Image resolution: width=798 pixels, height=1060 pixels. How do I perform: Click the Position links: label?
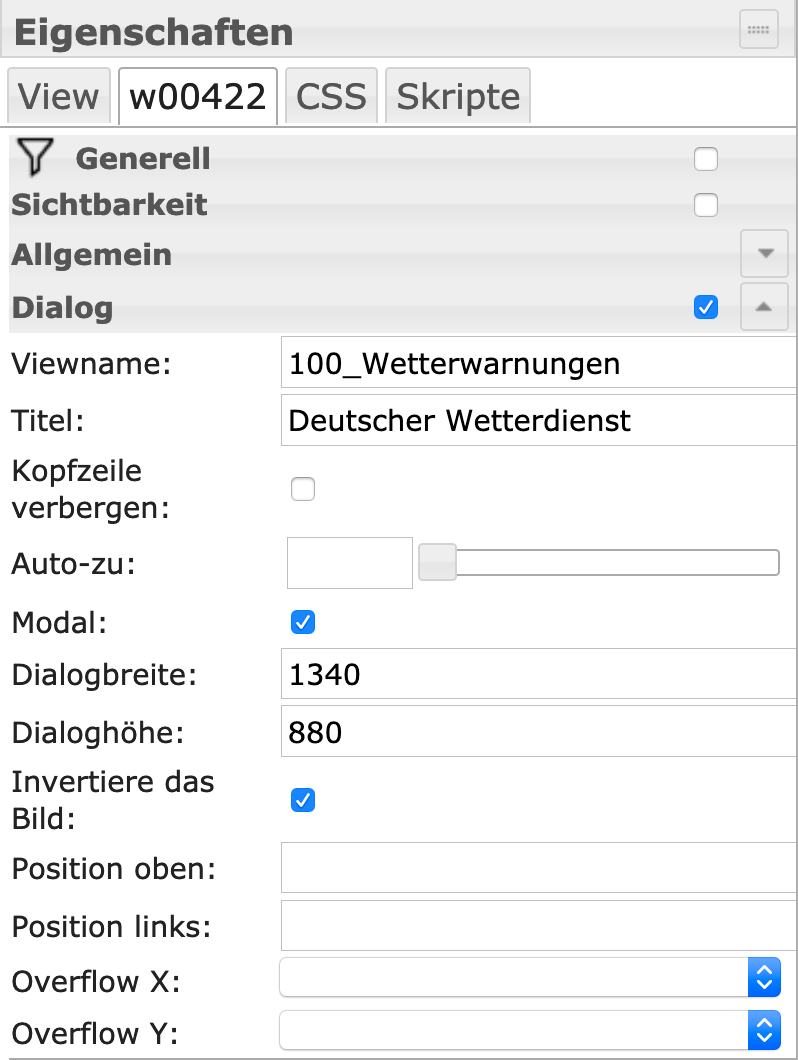(x=112, y=926)
